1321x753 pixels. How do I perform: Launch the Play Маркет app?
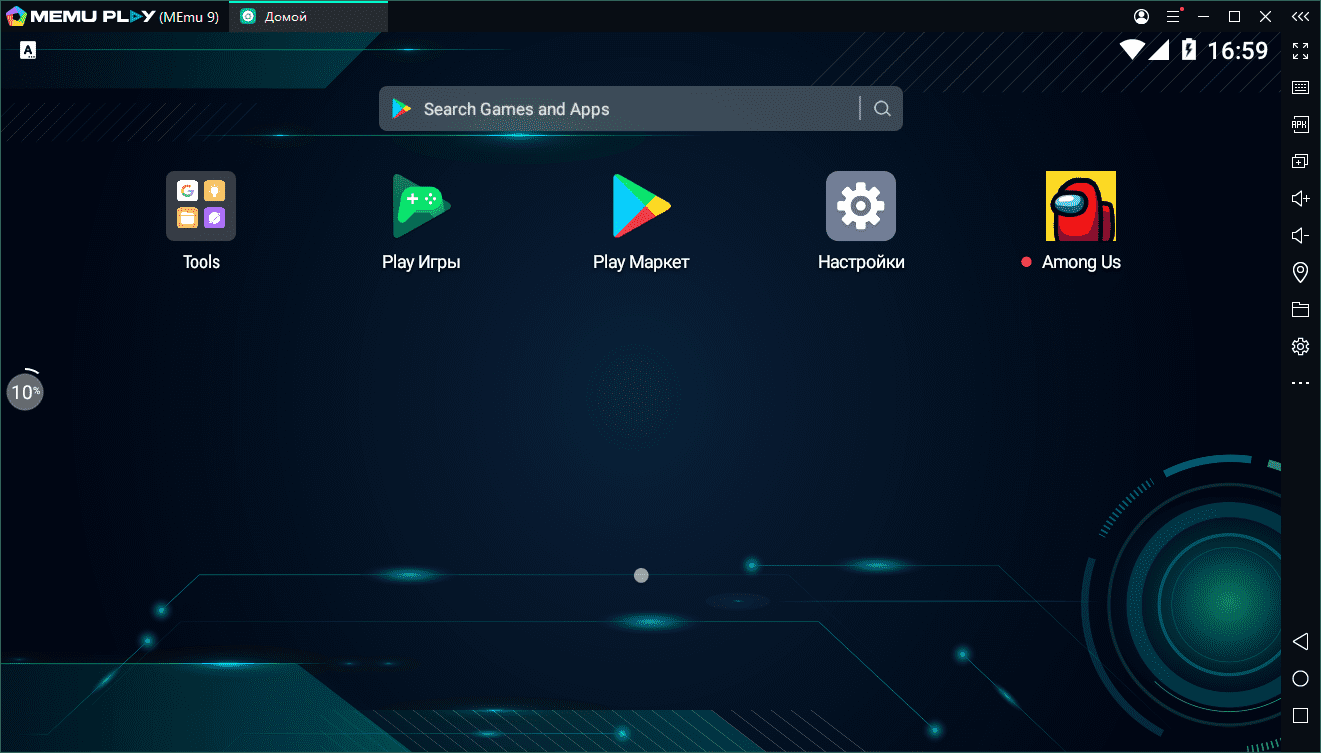click(641, 207)
